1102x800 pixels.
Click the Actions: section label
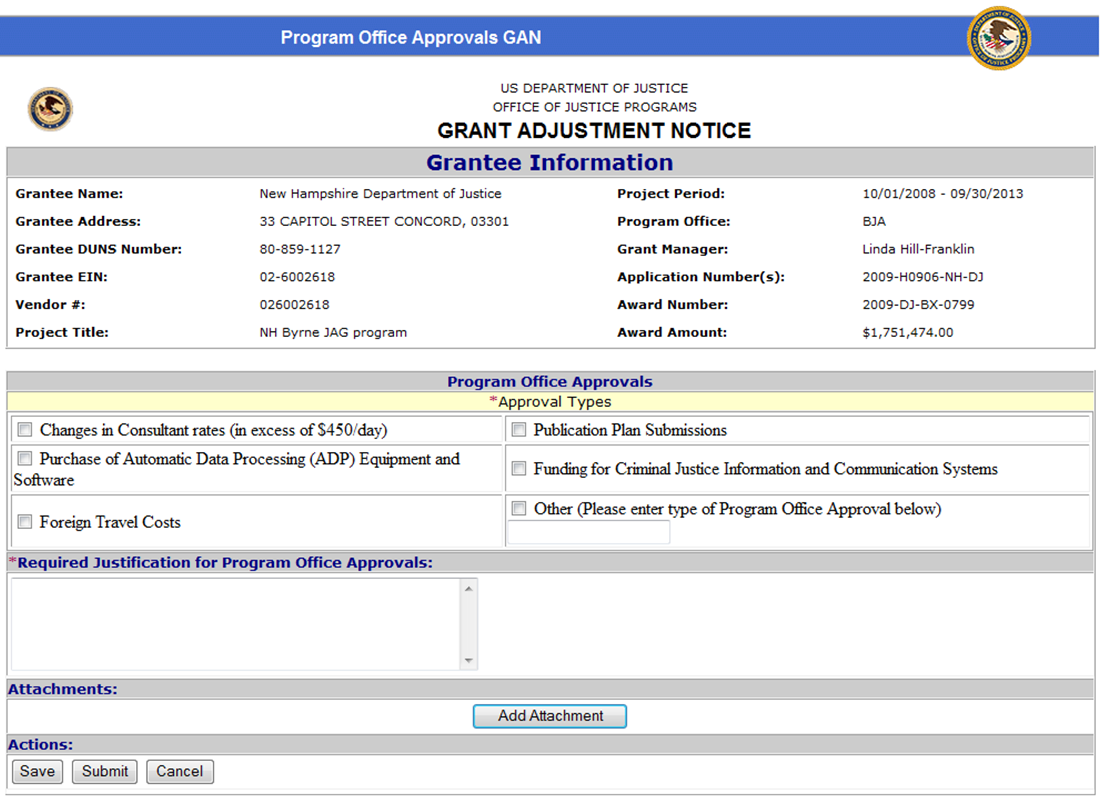pos(40,744)
